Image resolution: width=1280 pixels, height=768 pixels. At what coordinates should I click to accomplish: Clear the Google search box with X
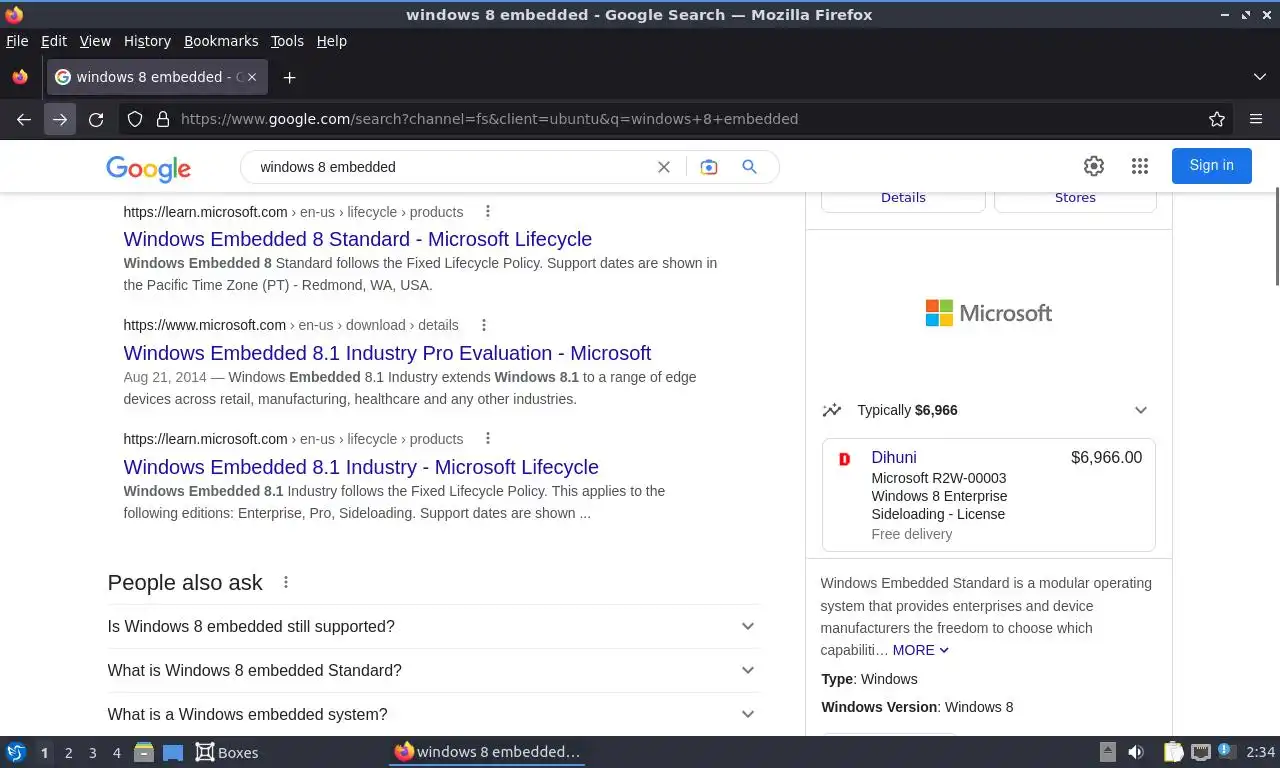(663, 167)
